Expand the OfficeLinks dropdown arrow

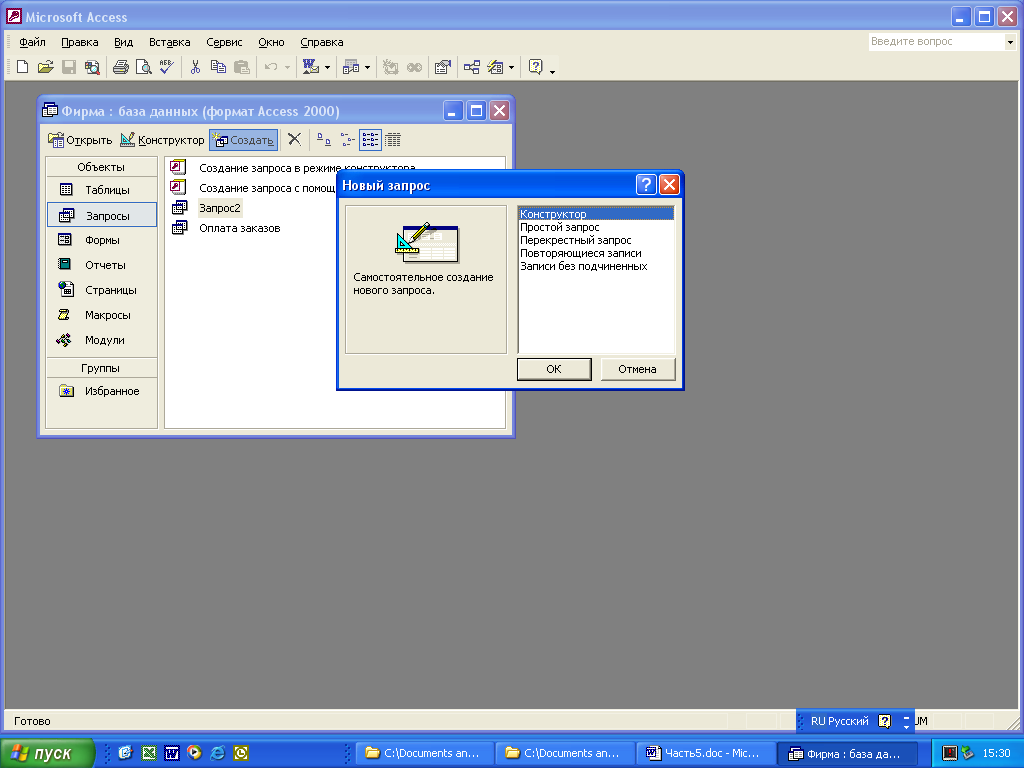pos(327,67)
